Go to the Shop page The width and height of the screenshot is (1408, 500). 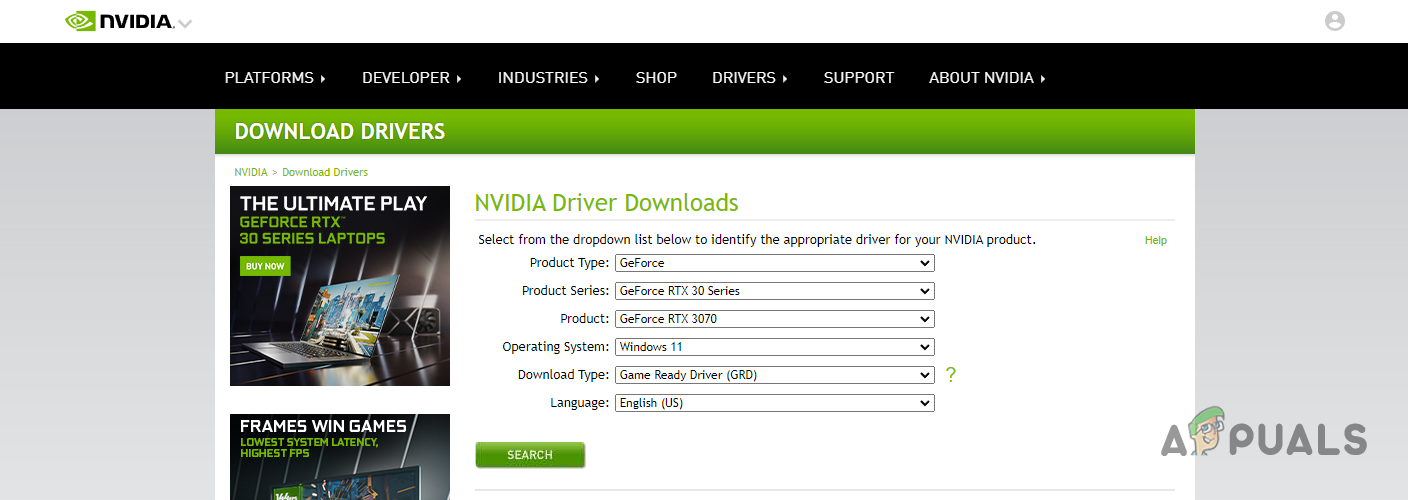click(x=656, y=77)
